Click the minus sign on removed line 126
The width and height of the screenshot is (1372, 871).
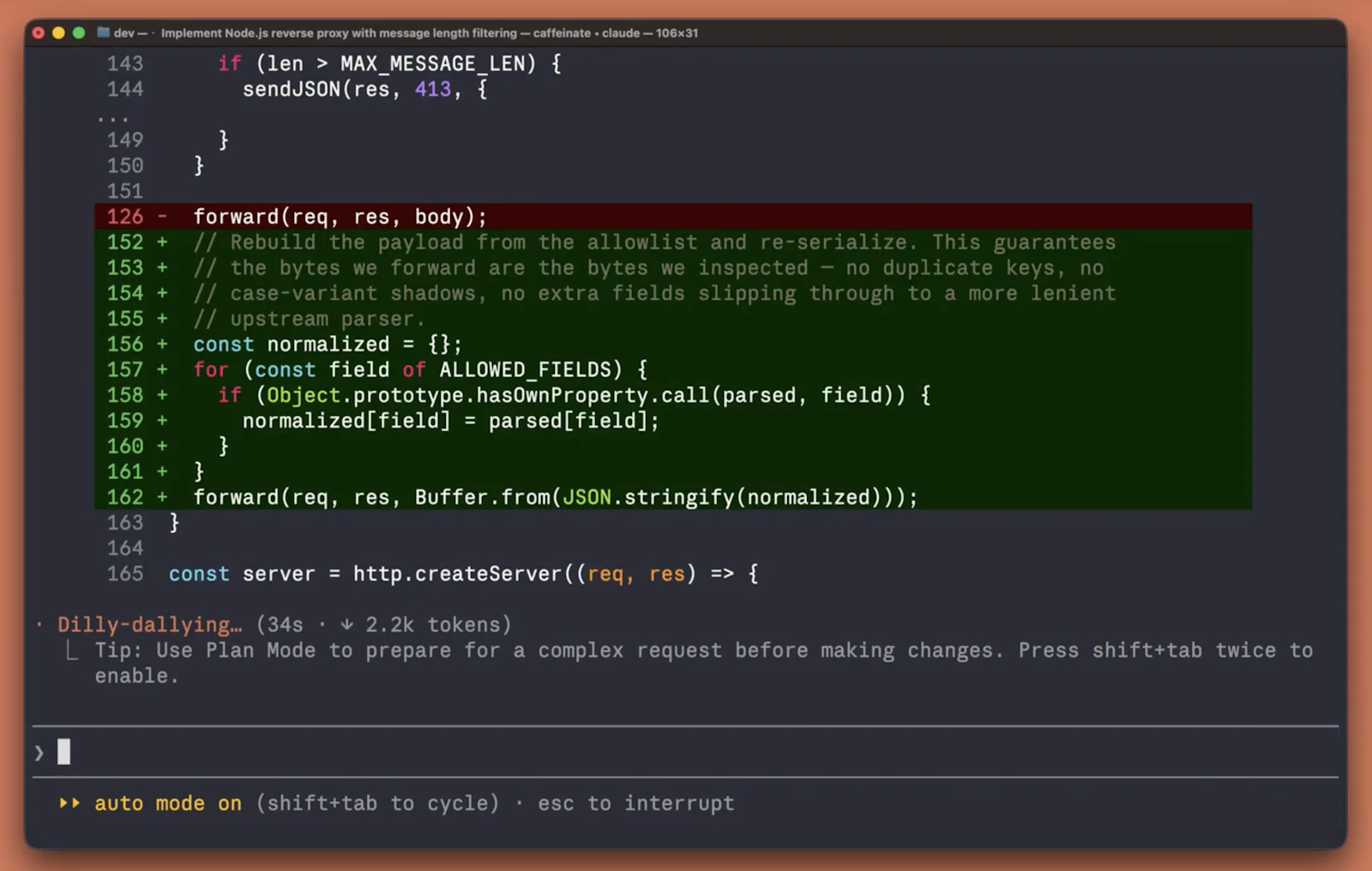pyautogui.click(x=162, y=217)
